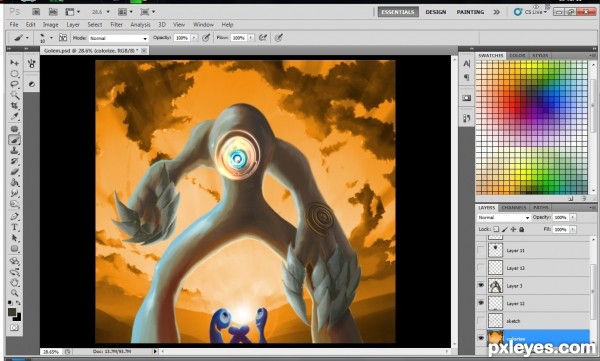Select the Zoom tool in the toolbox
Viewport: 600px width, 361px height.
click(x=15, y=293)
